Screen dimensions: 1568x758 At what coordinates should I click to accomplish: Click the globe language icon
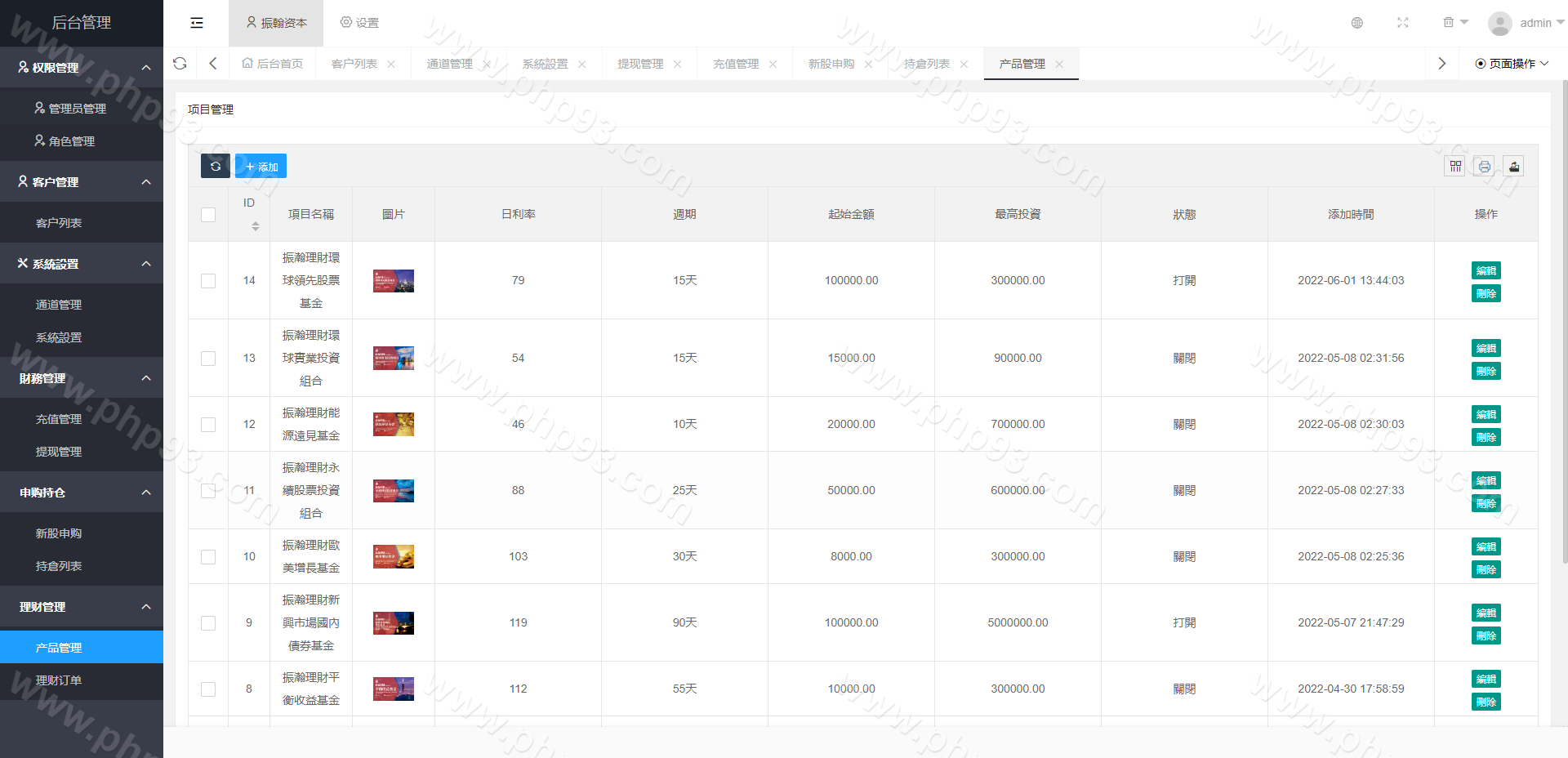(x=1357, y=23)
